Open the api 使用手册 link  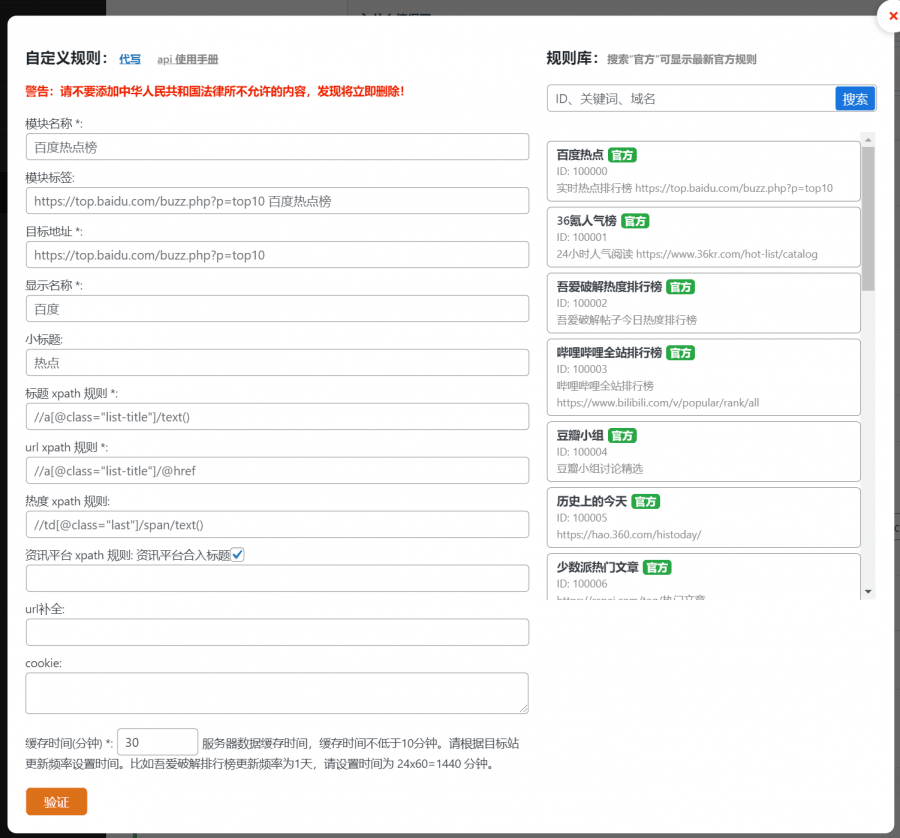[186, 60]
